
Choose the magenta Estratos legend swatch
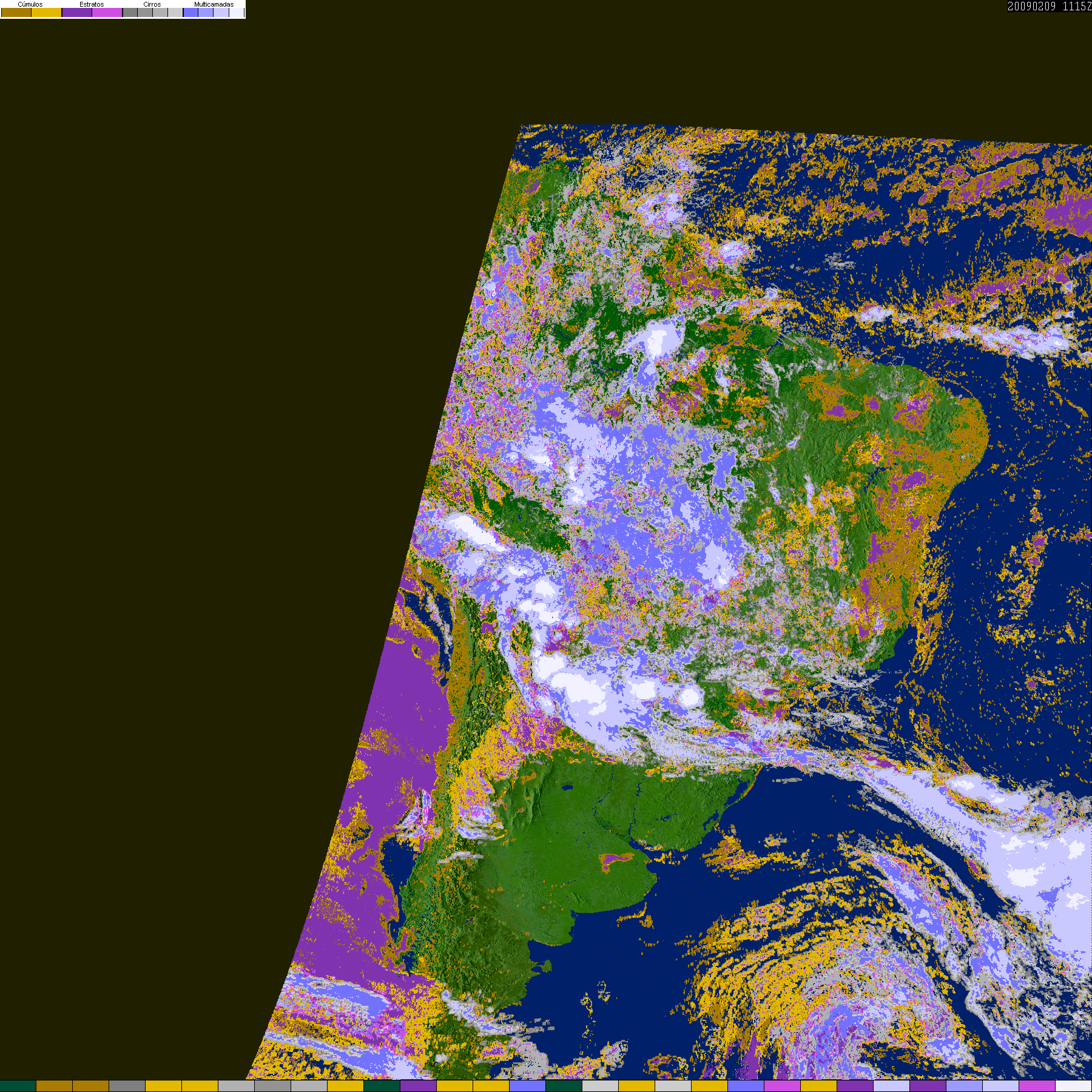click(x=107, y=13)
